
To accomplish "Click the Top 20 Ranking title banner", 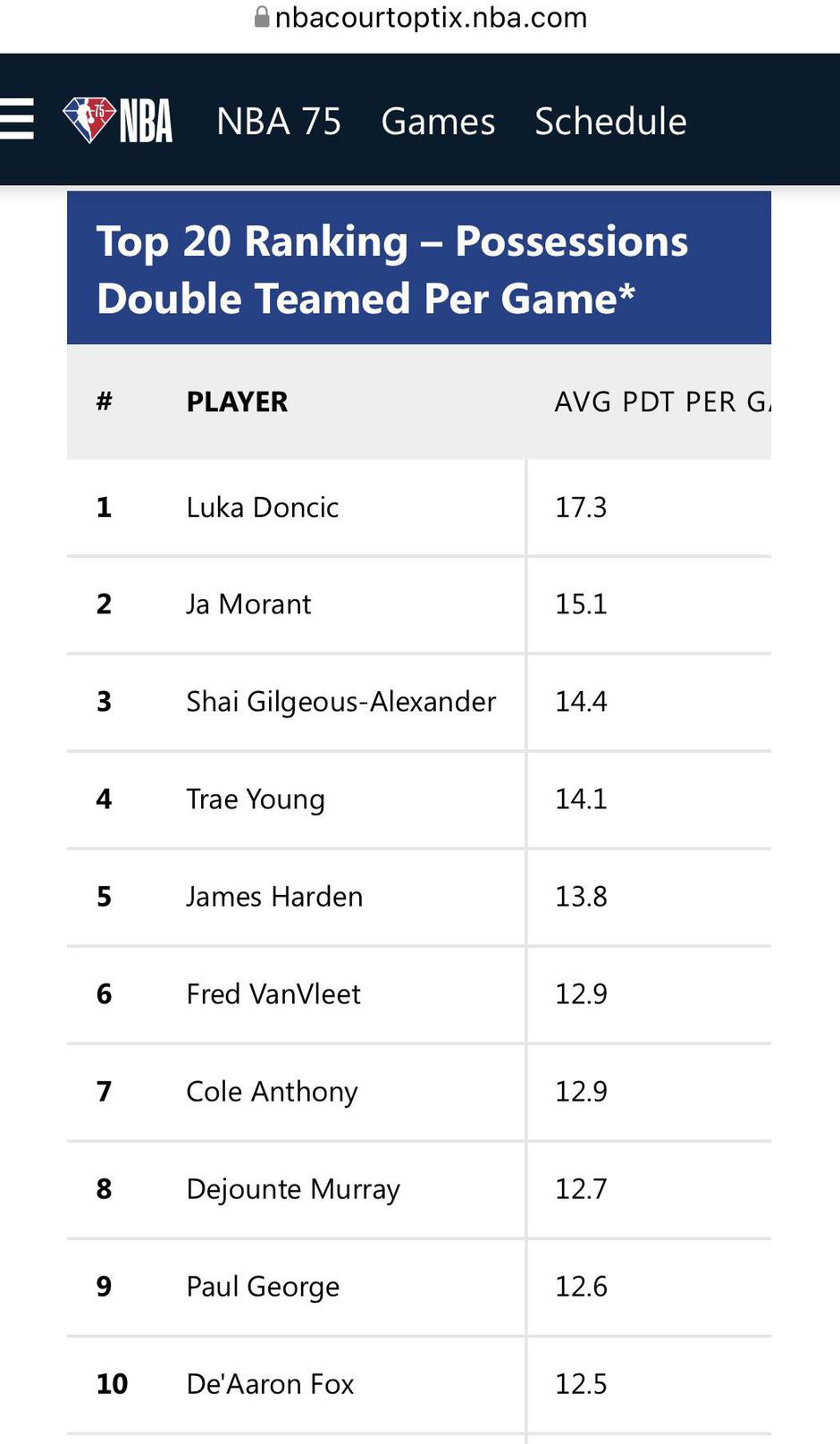I will tap(418, 269).
